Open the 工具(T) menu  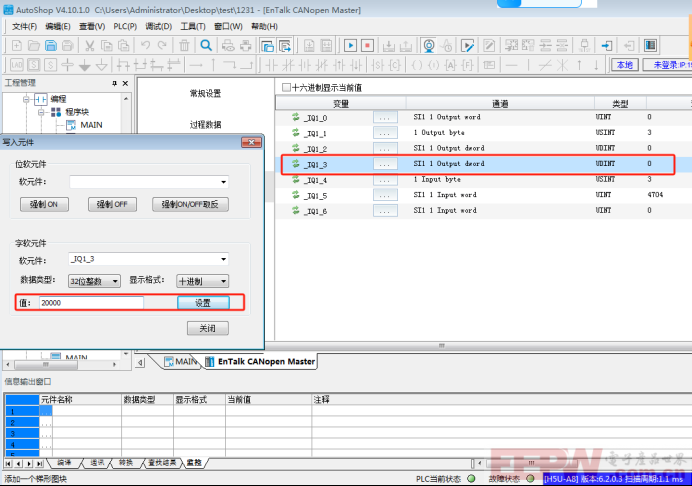193,26
